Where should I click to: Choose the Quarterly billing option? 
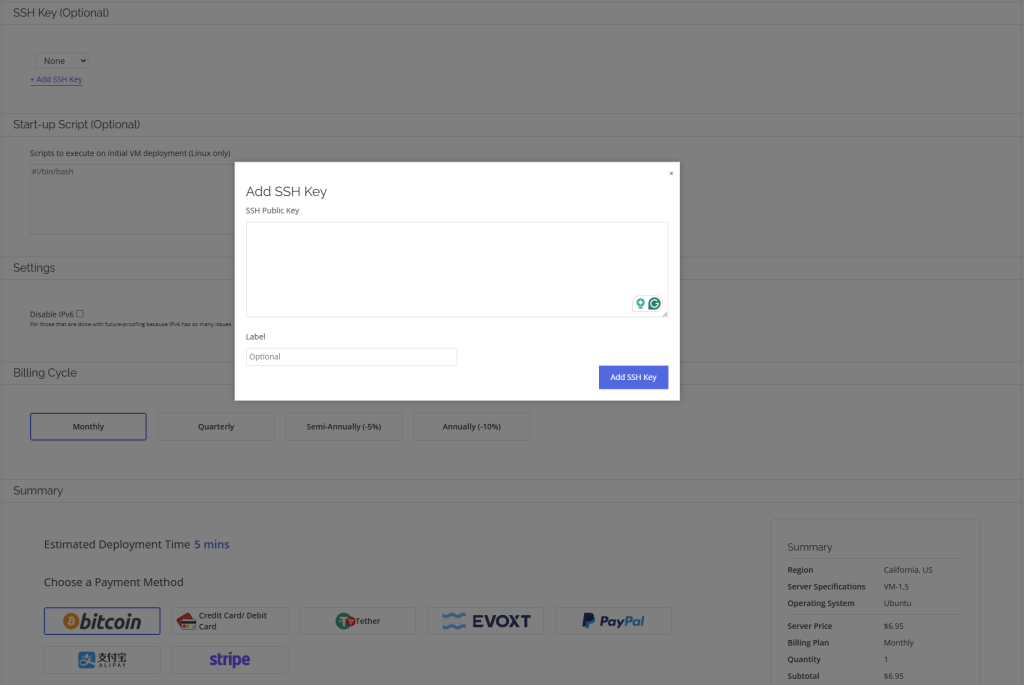[215, 426]
